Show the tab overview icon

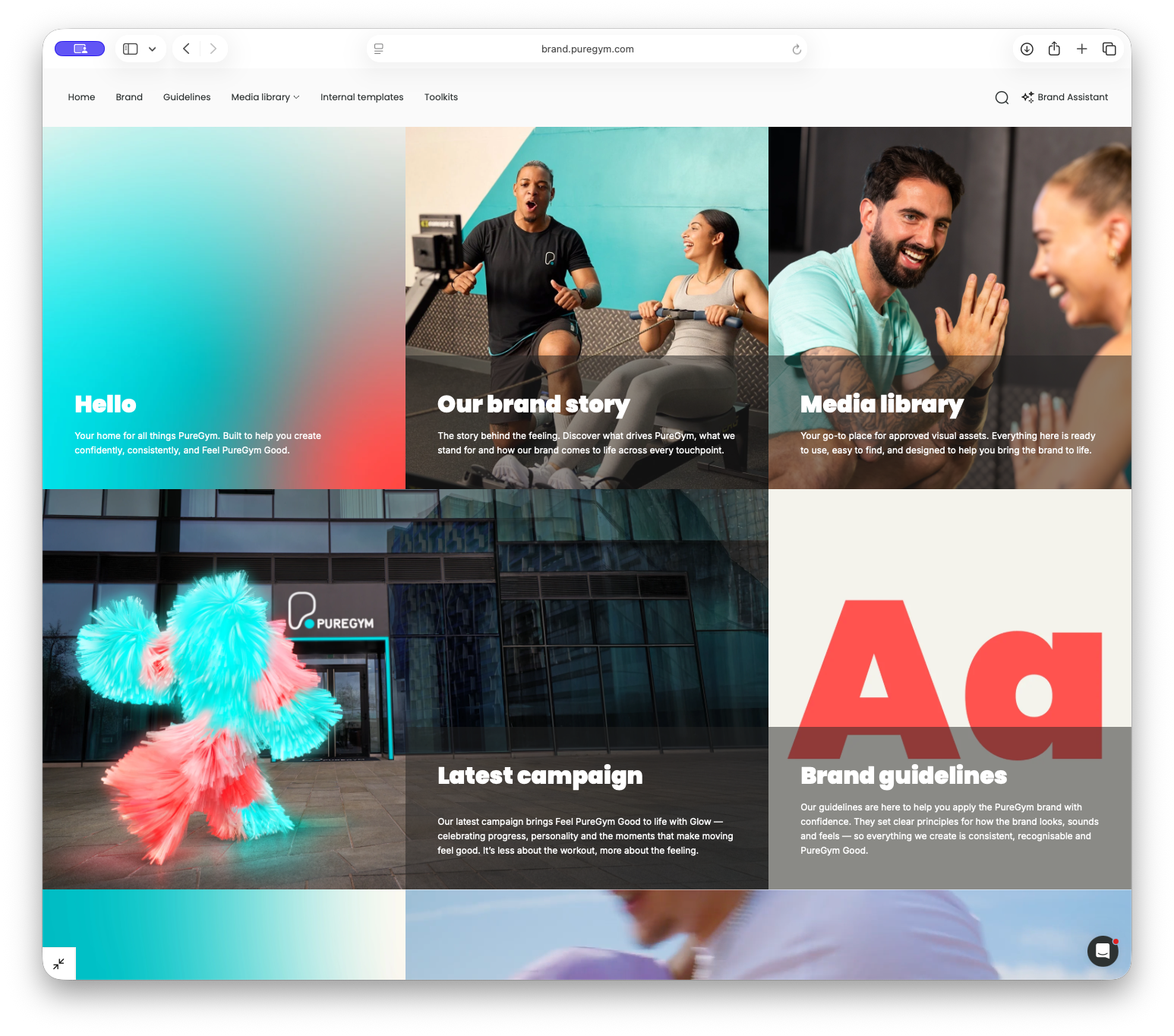pos(1109,49)
